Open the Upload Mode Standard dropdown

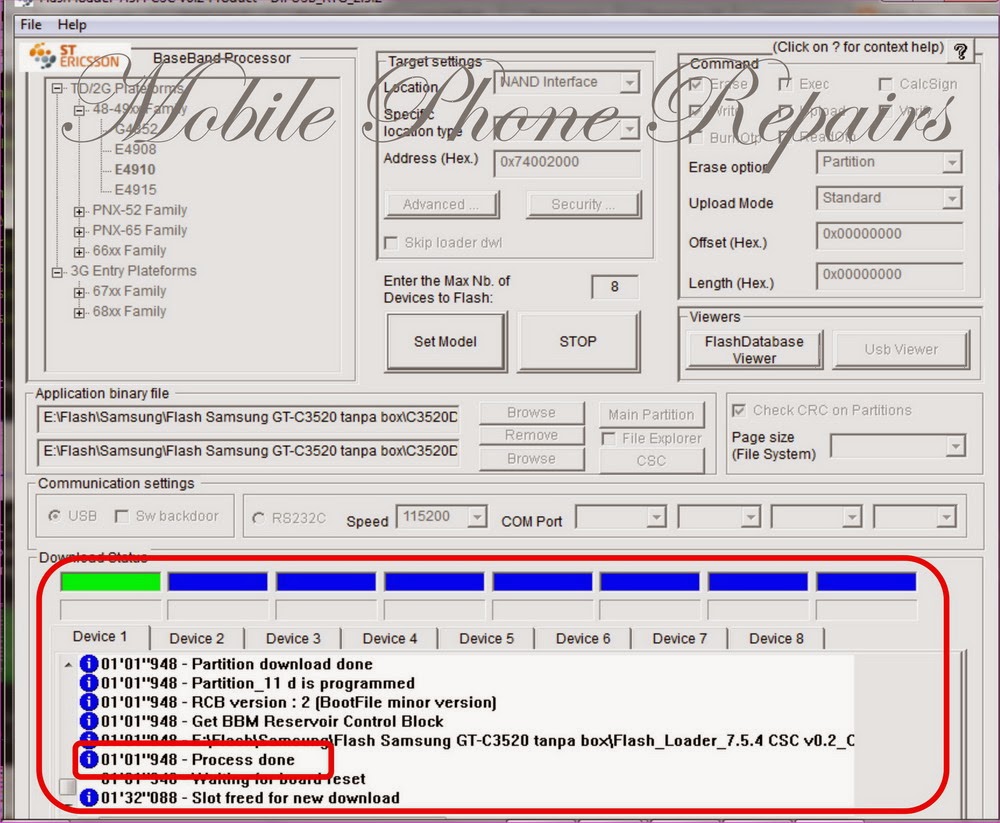952,198
